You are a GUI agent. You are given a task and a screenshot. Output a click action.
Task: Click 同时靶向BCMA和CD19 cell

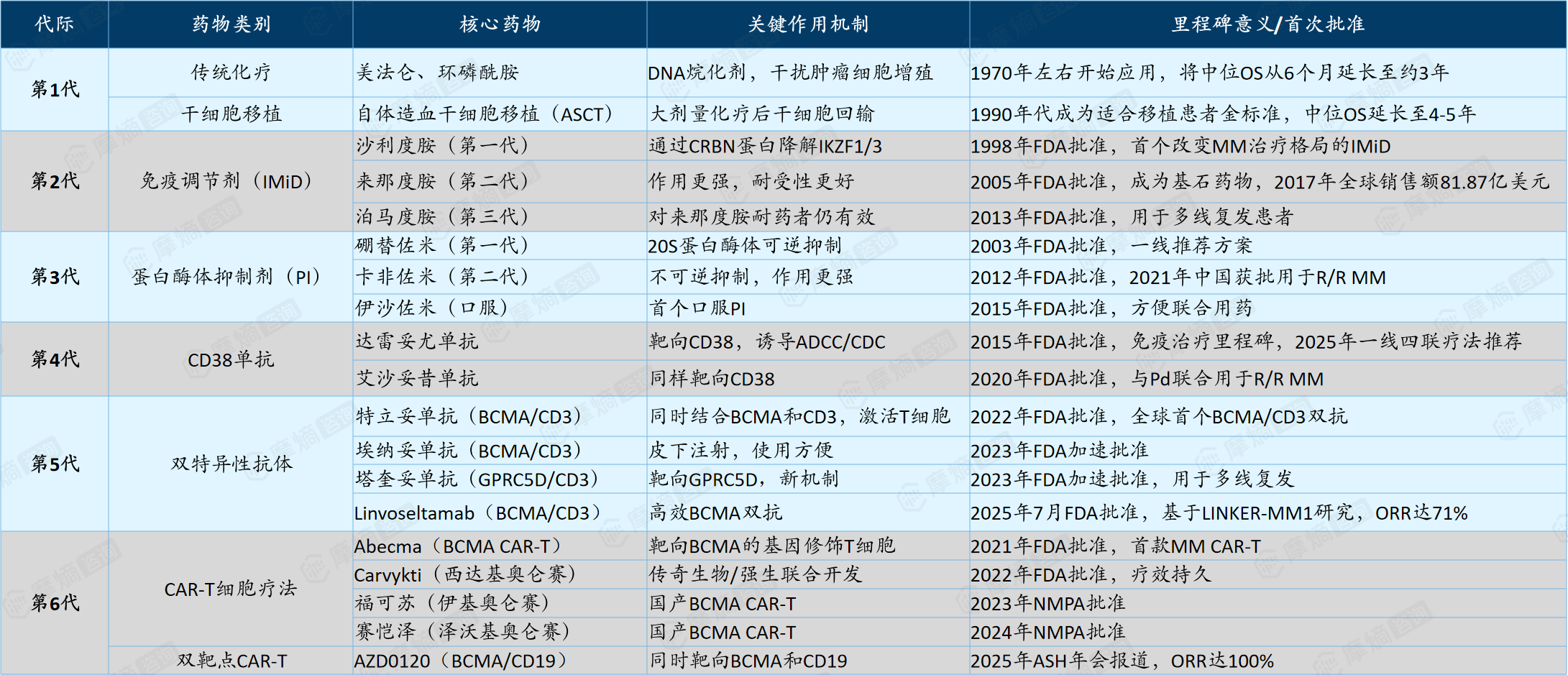click(x=808, y=660)
